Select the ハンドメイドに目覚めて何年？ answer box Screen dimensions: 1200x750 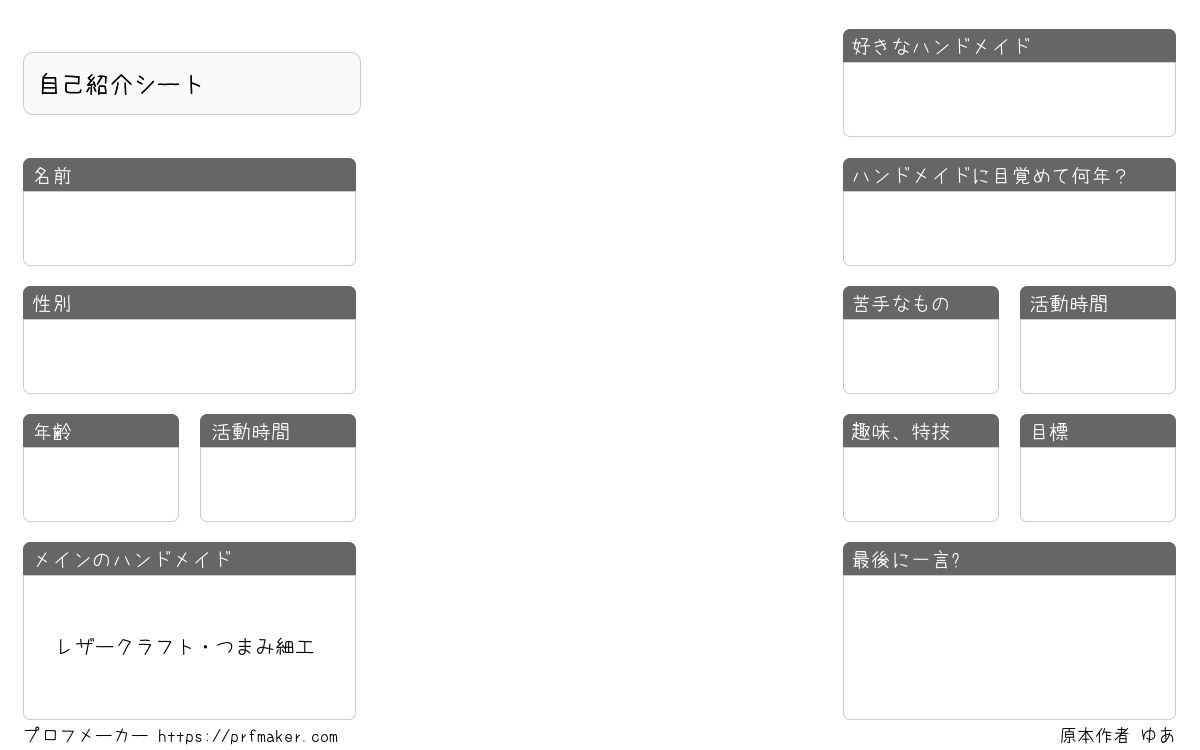click(x=1009, y=228)
